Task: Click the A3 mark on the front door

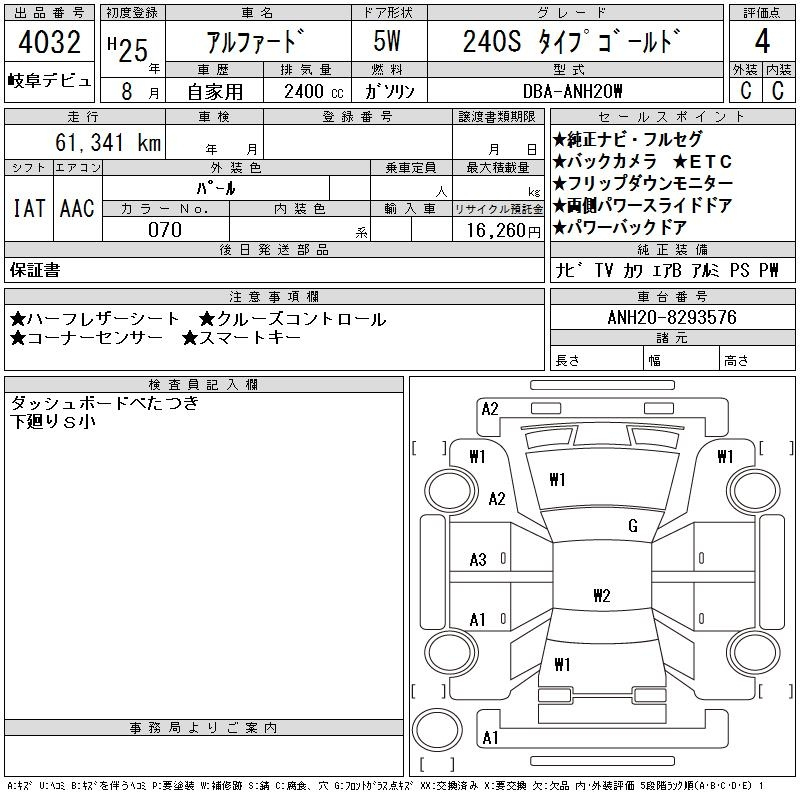Action: pos(478,560)
